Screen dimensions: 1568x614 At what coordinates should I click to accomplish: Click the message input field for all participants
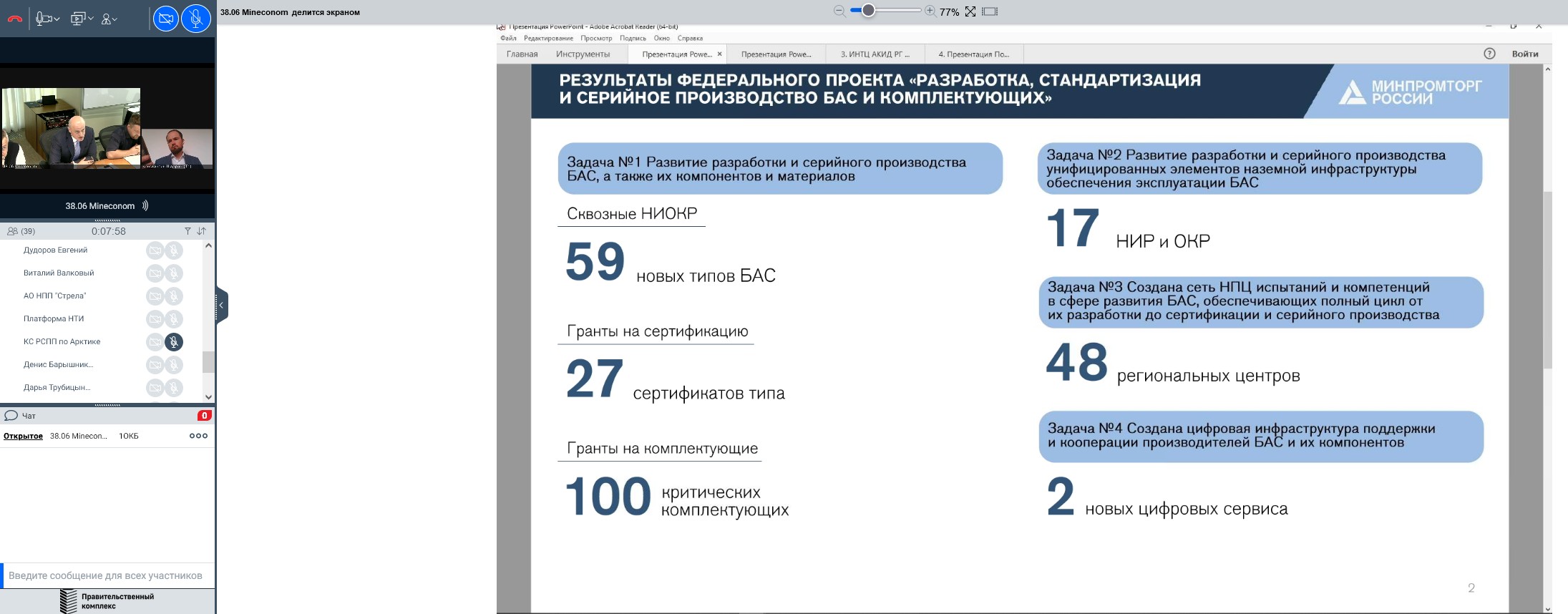tap(107, 575)
